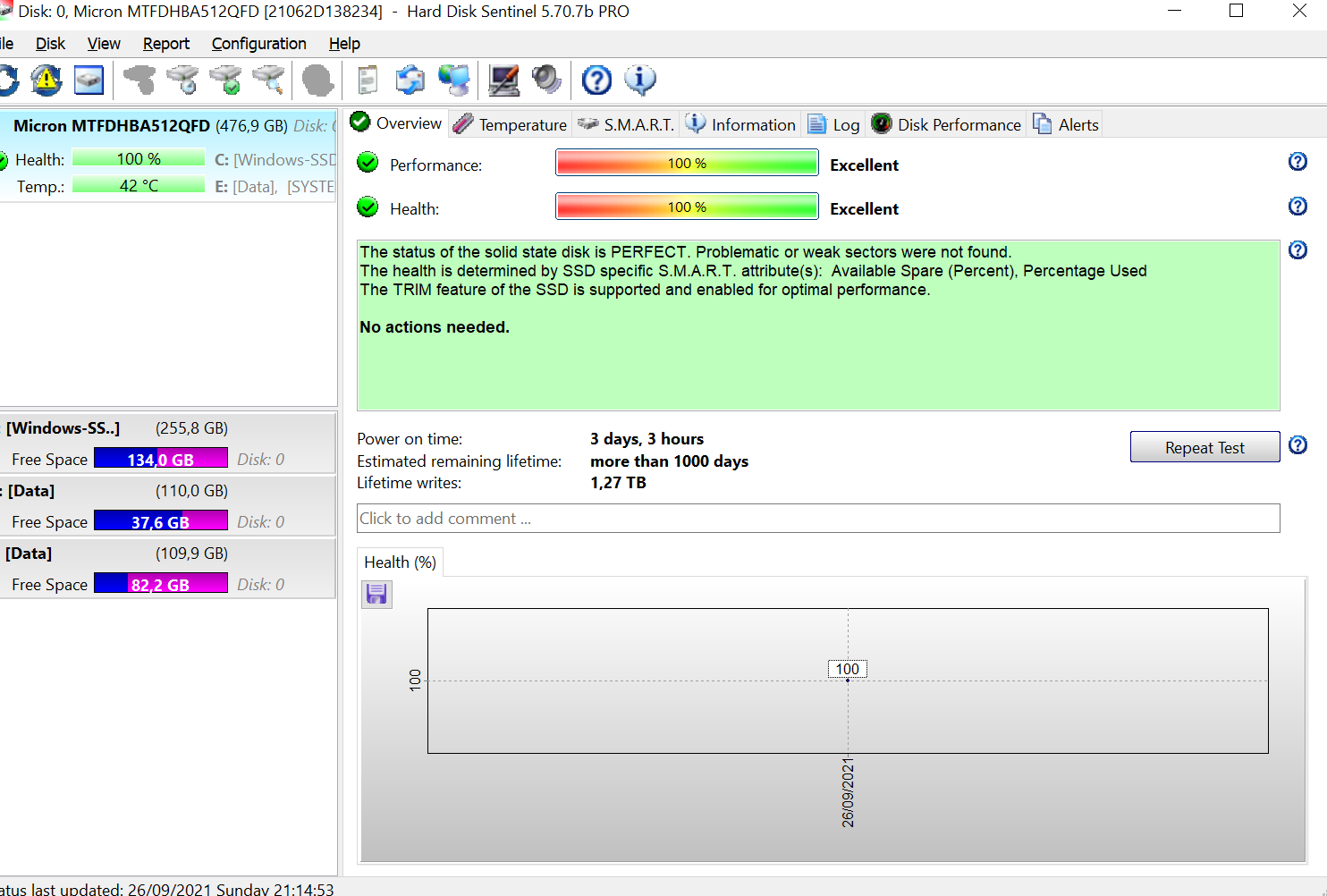Select the [Data] (109,9 GB) partition
The width and height of the screenshot is (1327, 896).
click(x=167, y=568)
